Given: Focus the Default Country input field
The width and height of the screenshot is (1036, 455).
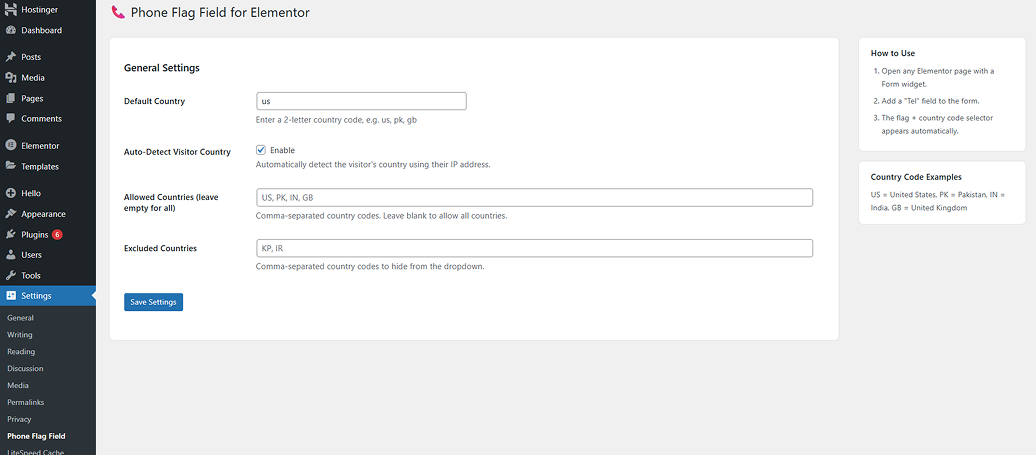Looking at the screenshot, I should [361, 101].
